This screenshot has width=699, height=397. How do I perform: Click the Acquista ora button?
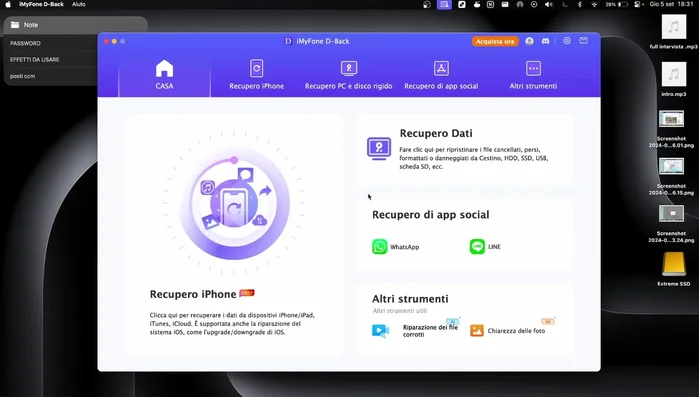tap(495, 41)
